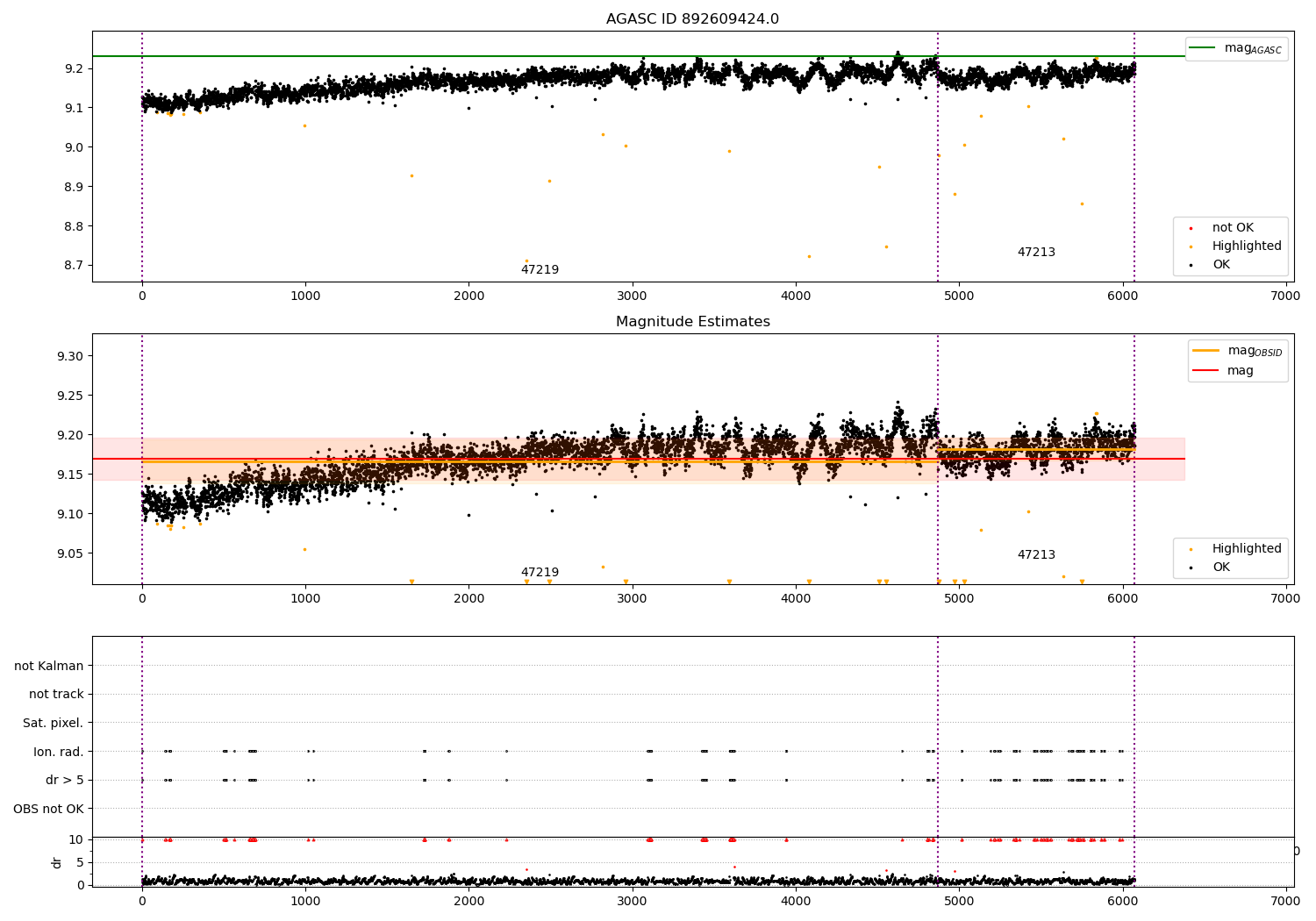This screenshot has width=1316, height=921.
Task: Click the 'Ion. rad.' row label
Action: [59, 752]
